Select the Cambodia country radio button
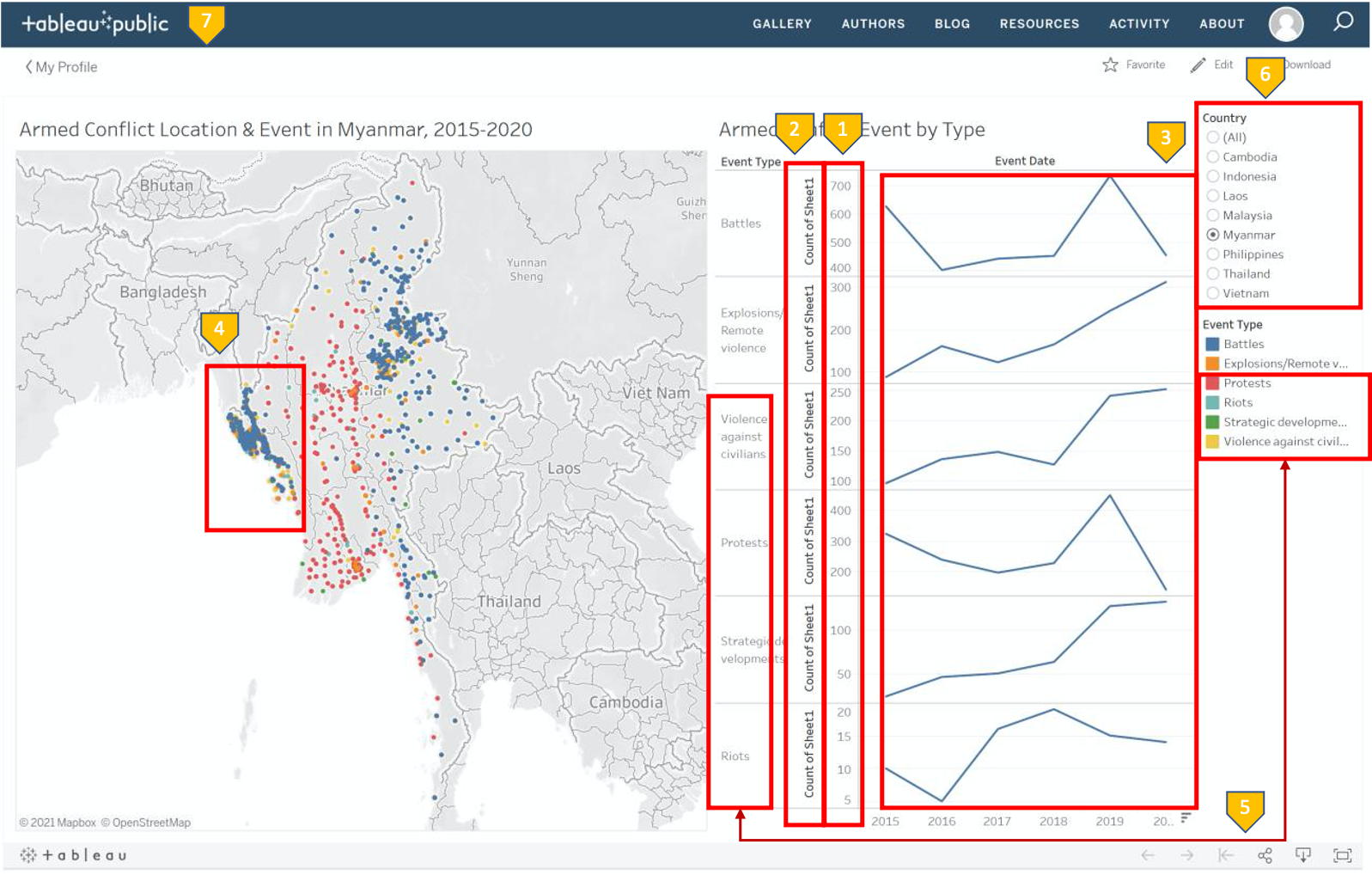The width and height of the screenshot is (1372, 875). [1213, 157]
